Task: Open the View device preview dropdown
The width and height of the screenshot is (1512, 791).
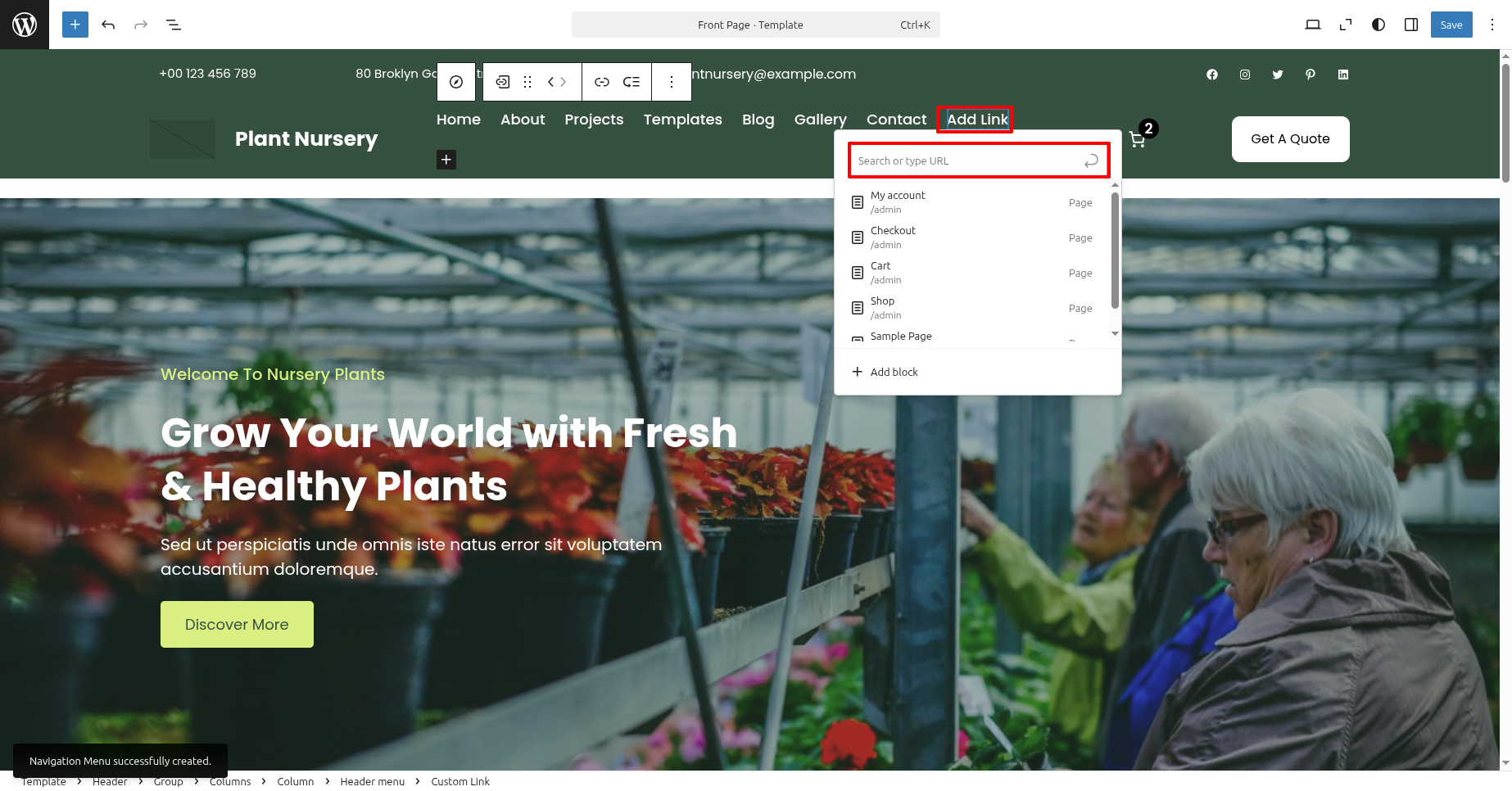Action: coord(1313,25)
